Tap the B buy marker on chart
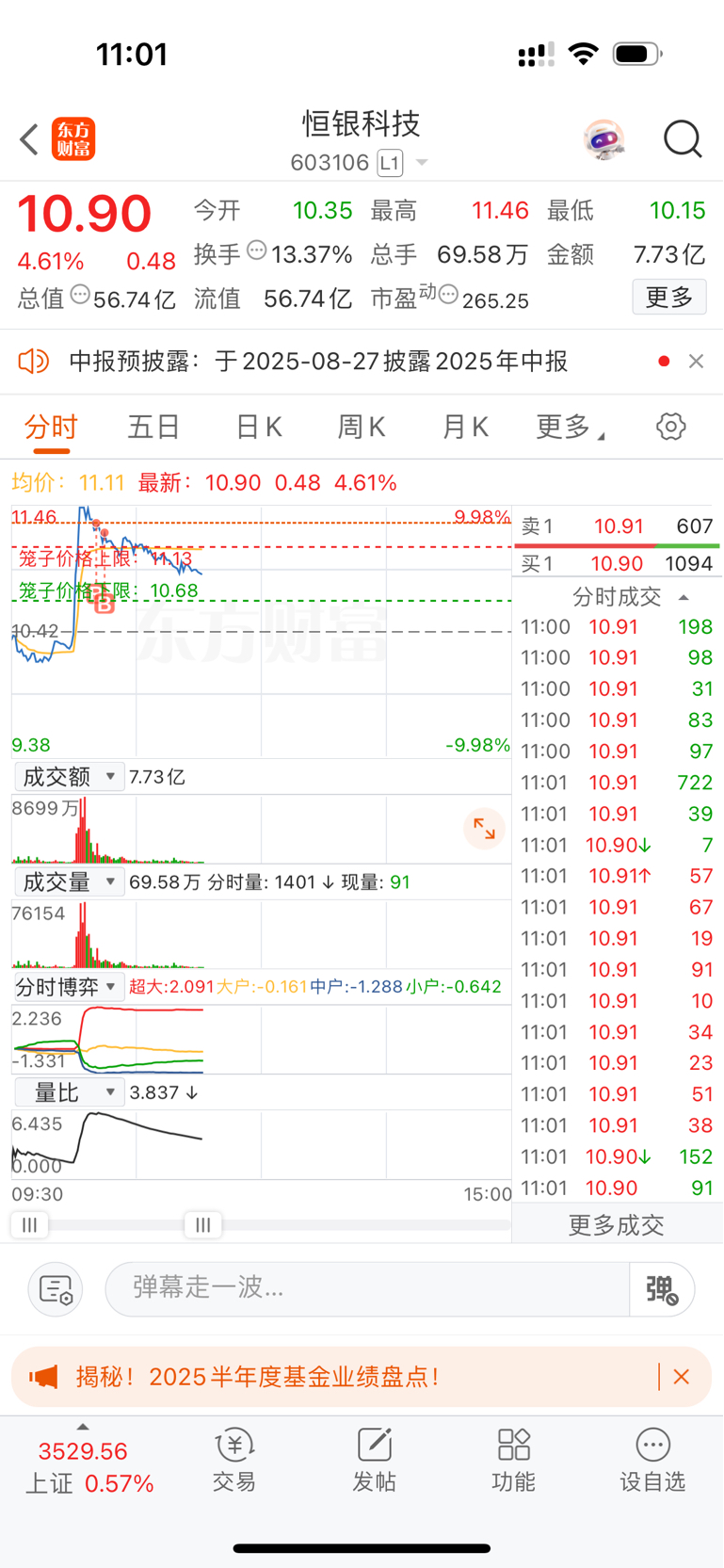 [105, 601]
